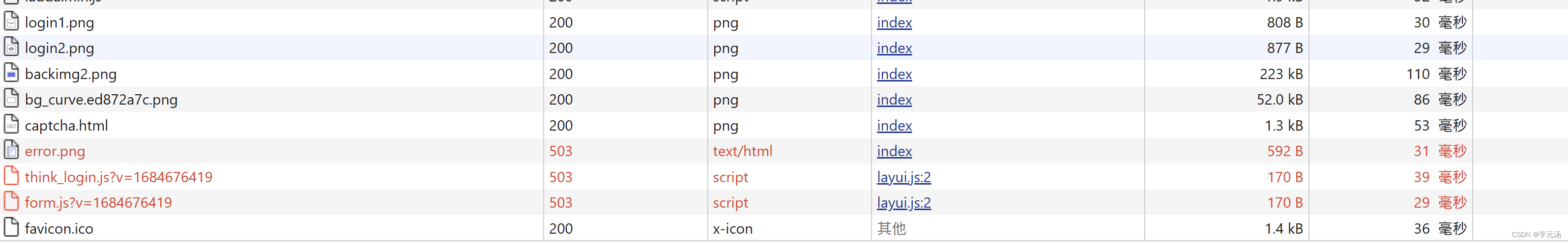Click the login1.png file icon
1568x243 pixels.
11,22
